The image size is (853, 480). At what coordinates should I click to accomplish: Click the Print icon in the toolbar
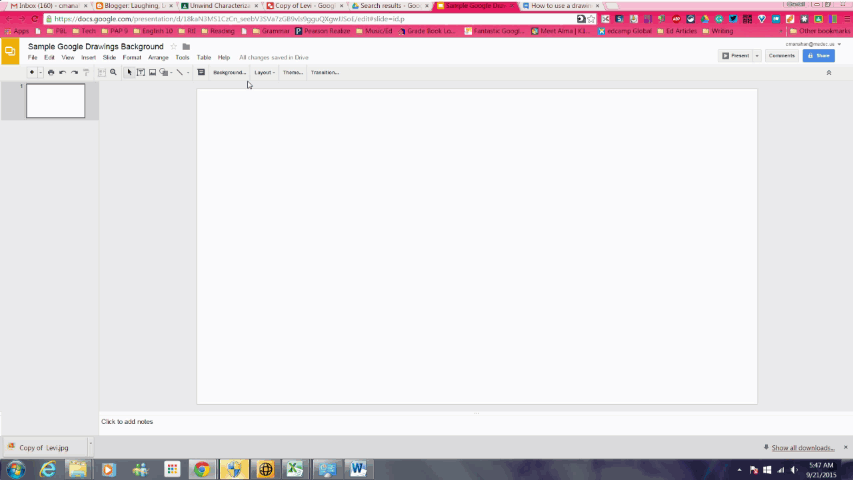pyautogui.click(x=51, y=72)
